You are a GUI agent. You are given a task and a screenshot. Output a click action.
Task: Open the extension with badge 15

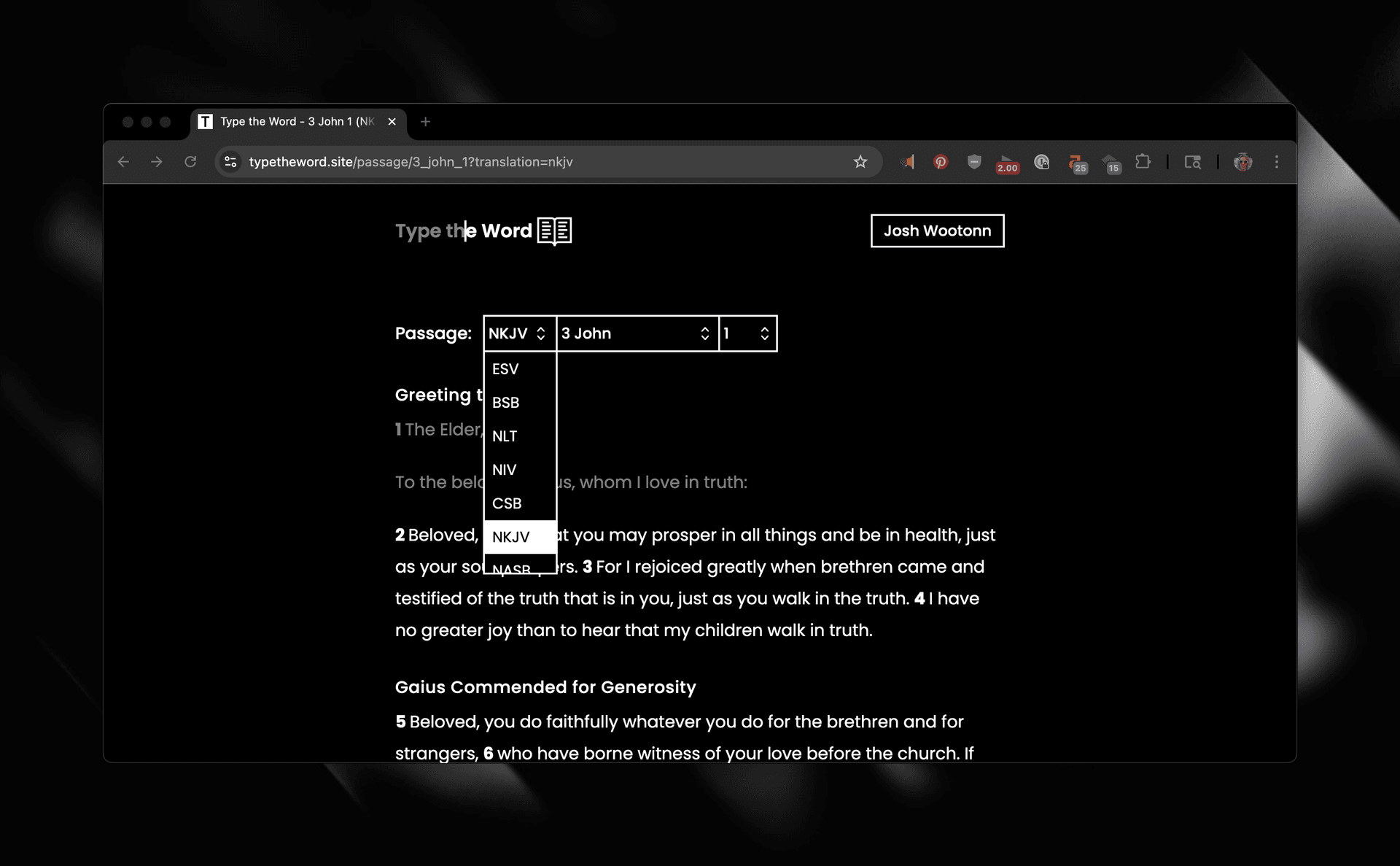coord(1111,163)
